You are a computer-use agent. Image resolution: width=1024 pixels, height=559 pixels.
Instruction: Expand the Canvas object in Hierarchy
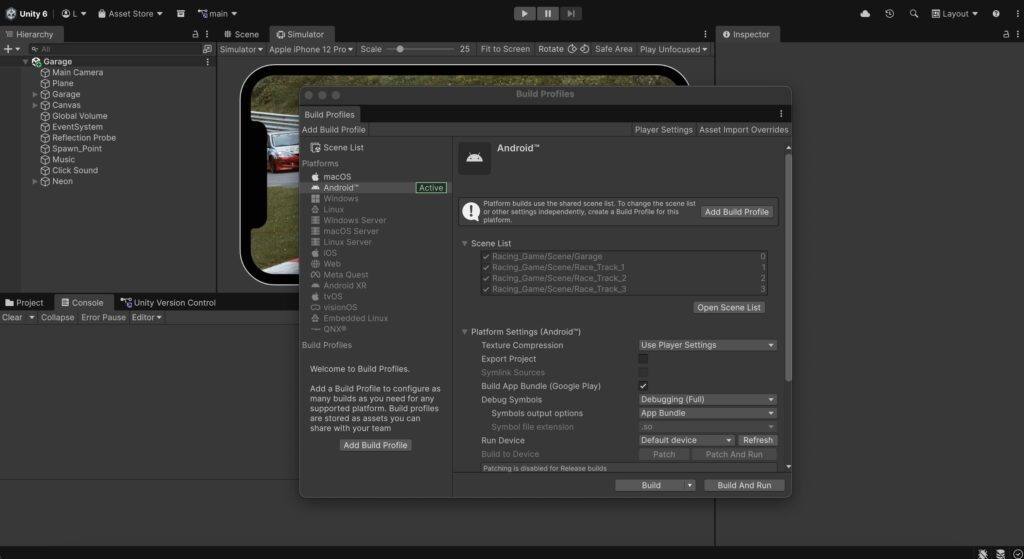click(x=35, y=105)
